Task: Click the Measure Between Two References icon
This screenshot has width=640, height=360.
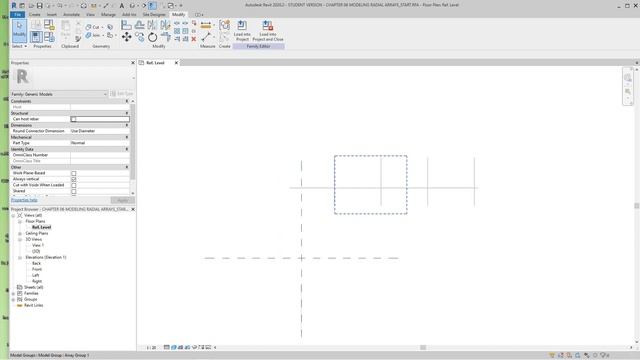Action: [206, 38]
